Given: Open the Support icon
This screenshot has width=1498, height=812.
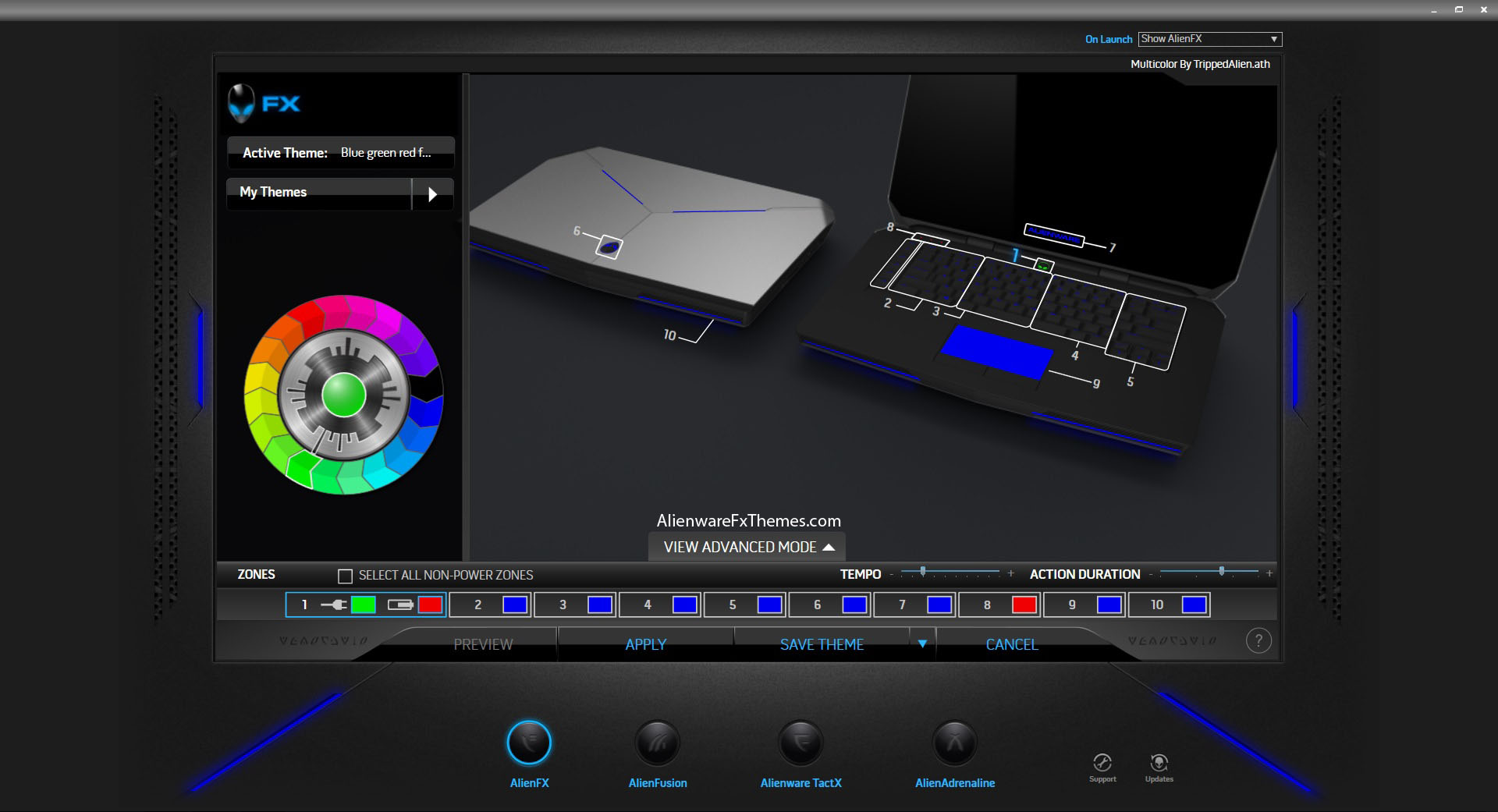Looking at the screenshot, I should tap(1102, 762).
